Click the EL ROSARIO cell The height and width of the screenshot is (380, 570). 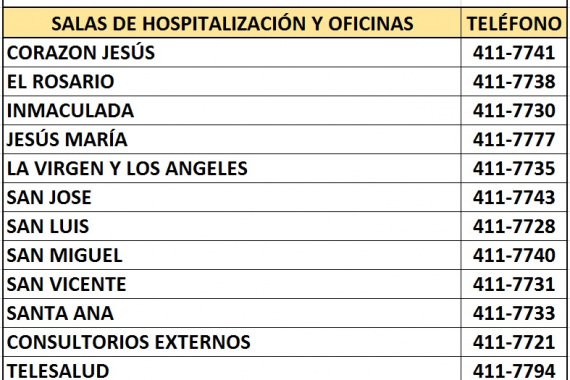(x=232, y=81)
